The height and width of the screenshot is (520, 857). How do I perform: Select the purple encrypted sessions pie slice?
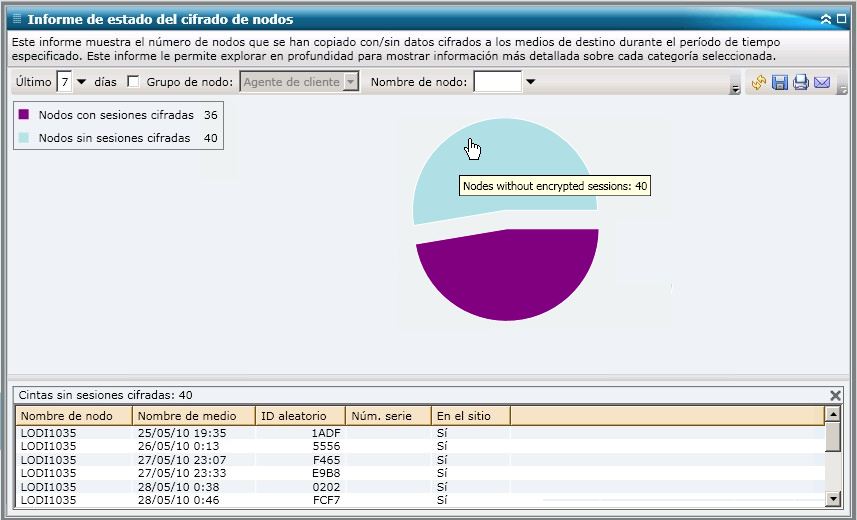tap(505, 275)
